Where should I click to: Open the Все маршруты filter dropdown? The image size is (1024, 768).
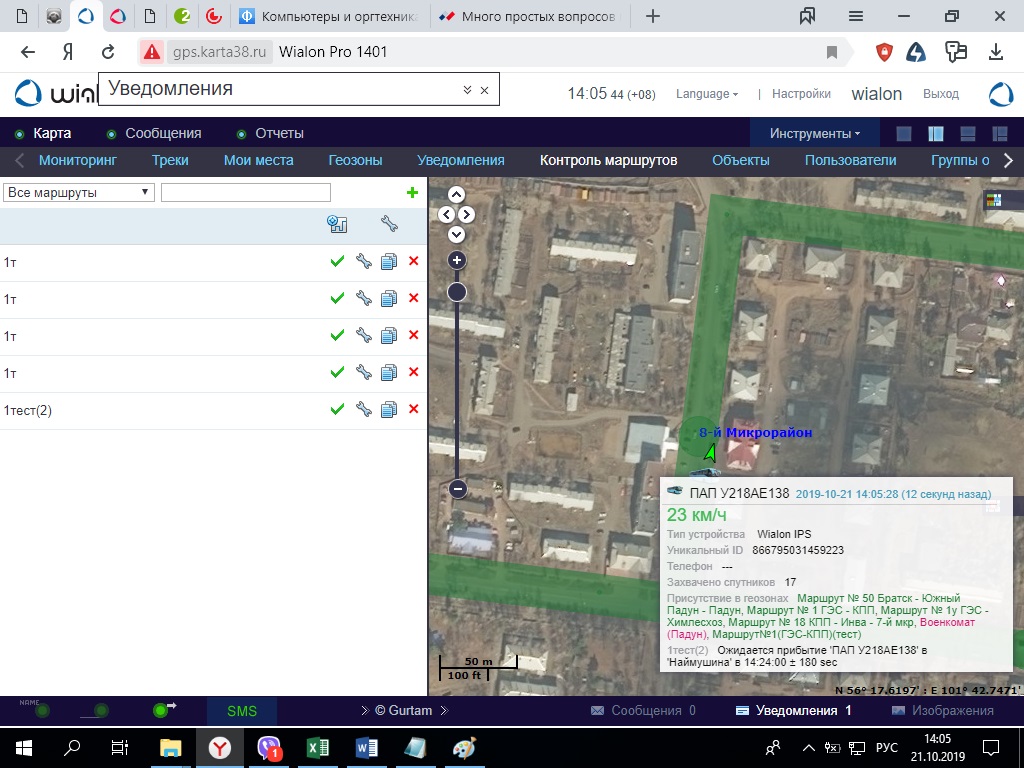[79, 192]
